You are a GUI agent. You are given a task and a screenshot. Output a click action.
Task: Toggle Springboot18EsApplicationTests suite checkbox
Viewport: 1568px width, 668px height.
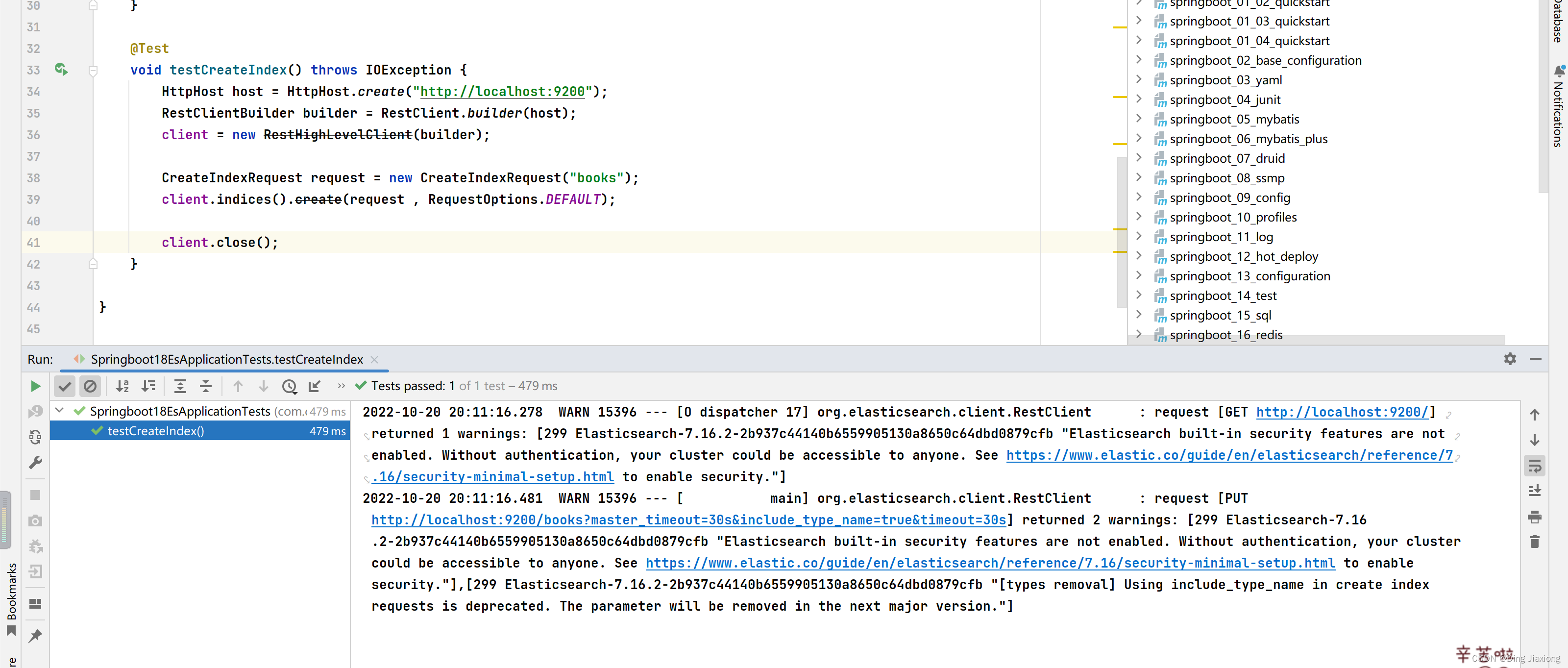pos(60,410)
